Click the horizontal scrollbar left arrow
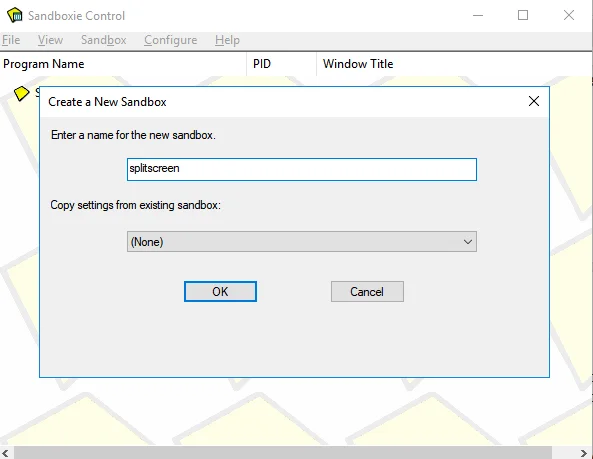The image size is (593, 459). coord(5,453)
